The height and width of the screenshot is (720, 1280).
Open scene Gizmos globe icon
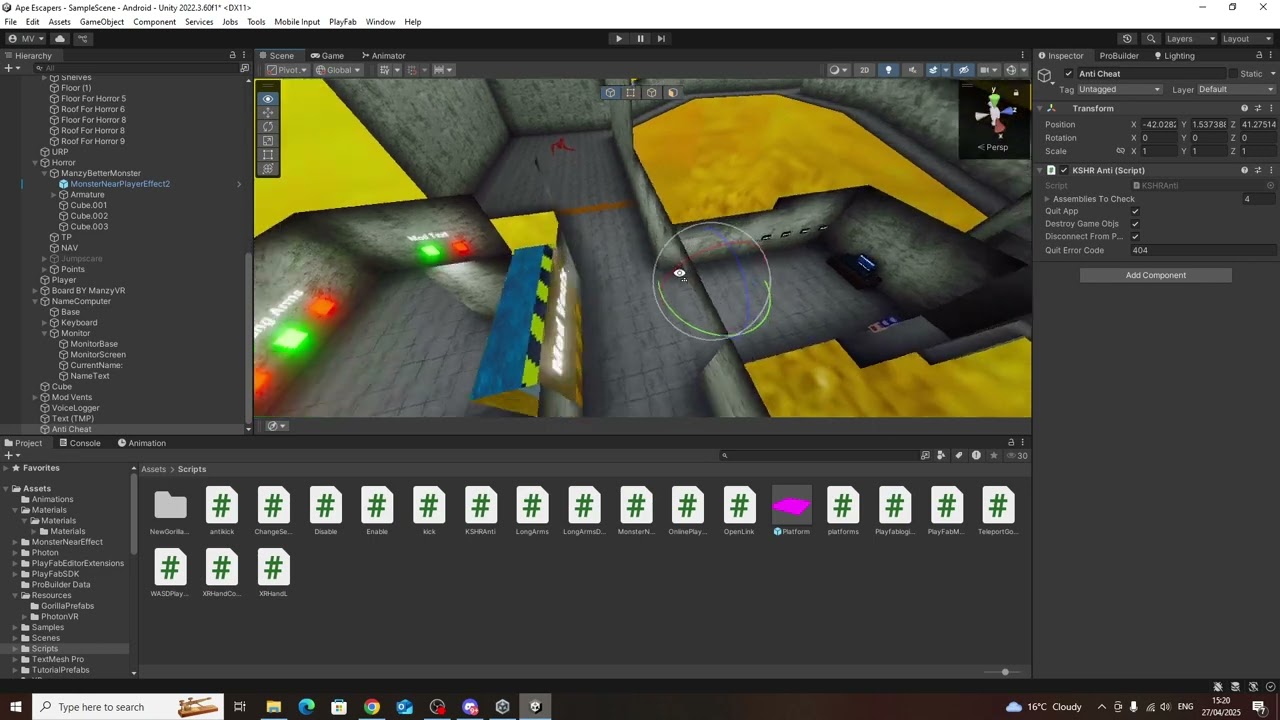[1012, 70]
